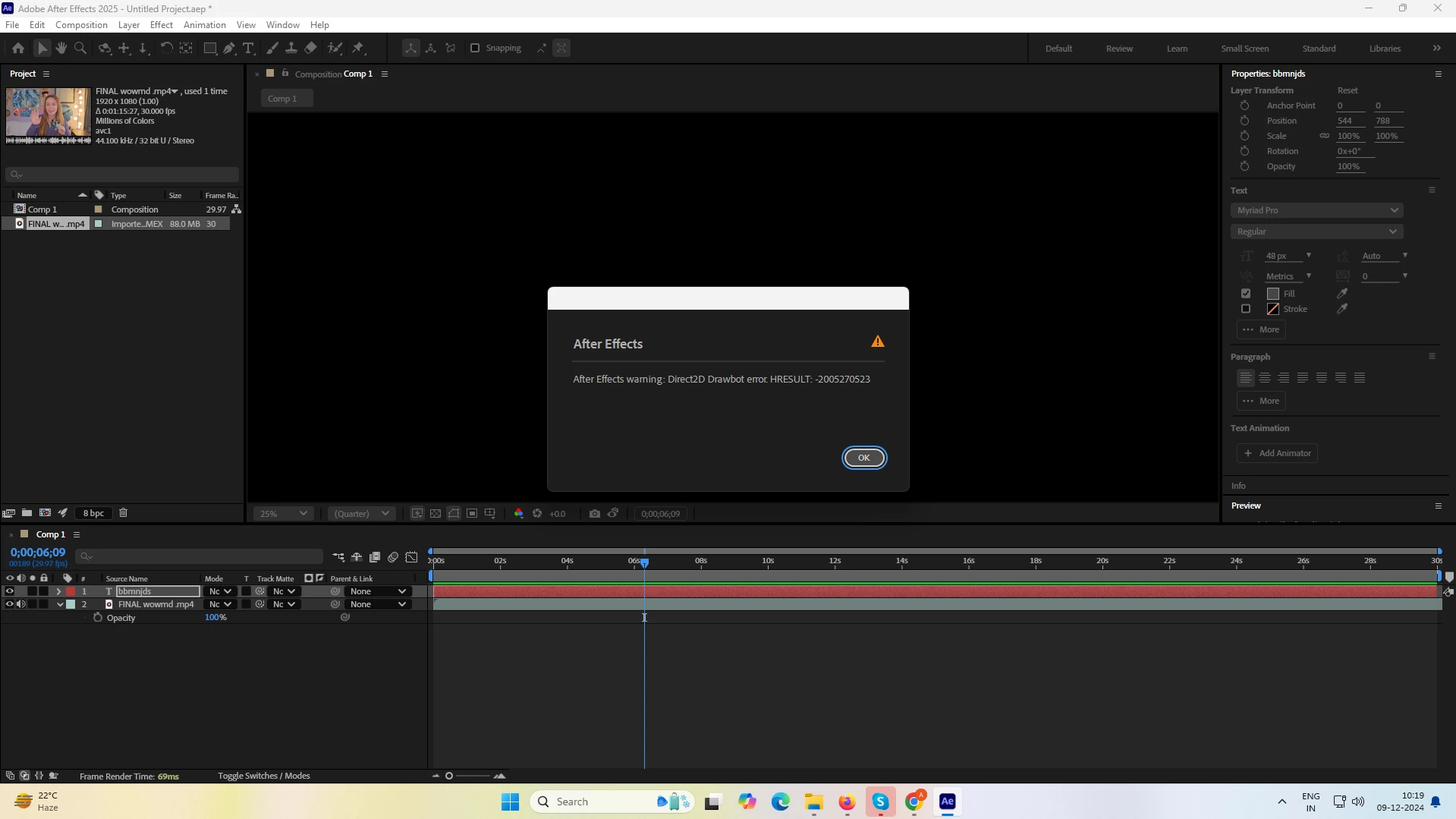Open Firefox from the taskbar
Viewport: 1456px width, 819px height.
847,802
